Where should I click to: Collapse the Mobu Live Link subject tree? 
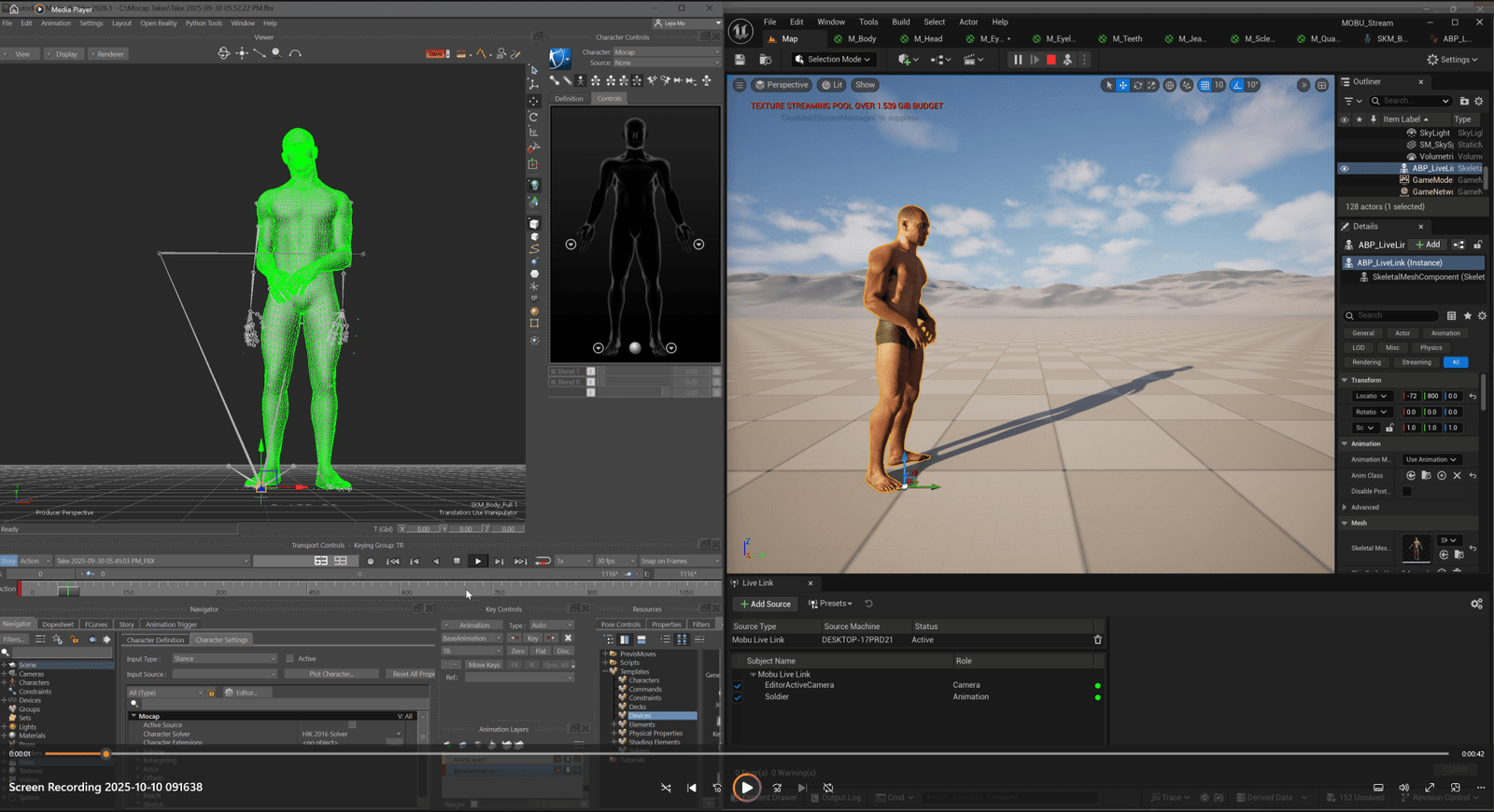coord(753,674)
